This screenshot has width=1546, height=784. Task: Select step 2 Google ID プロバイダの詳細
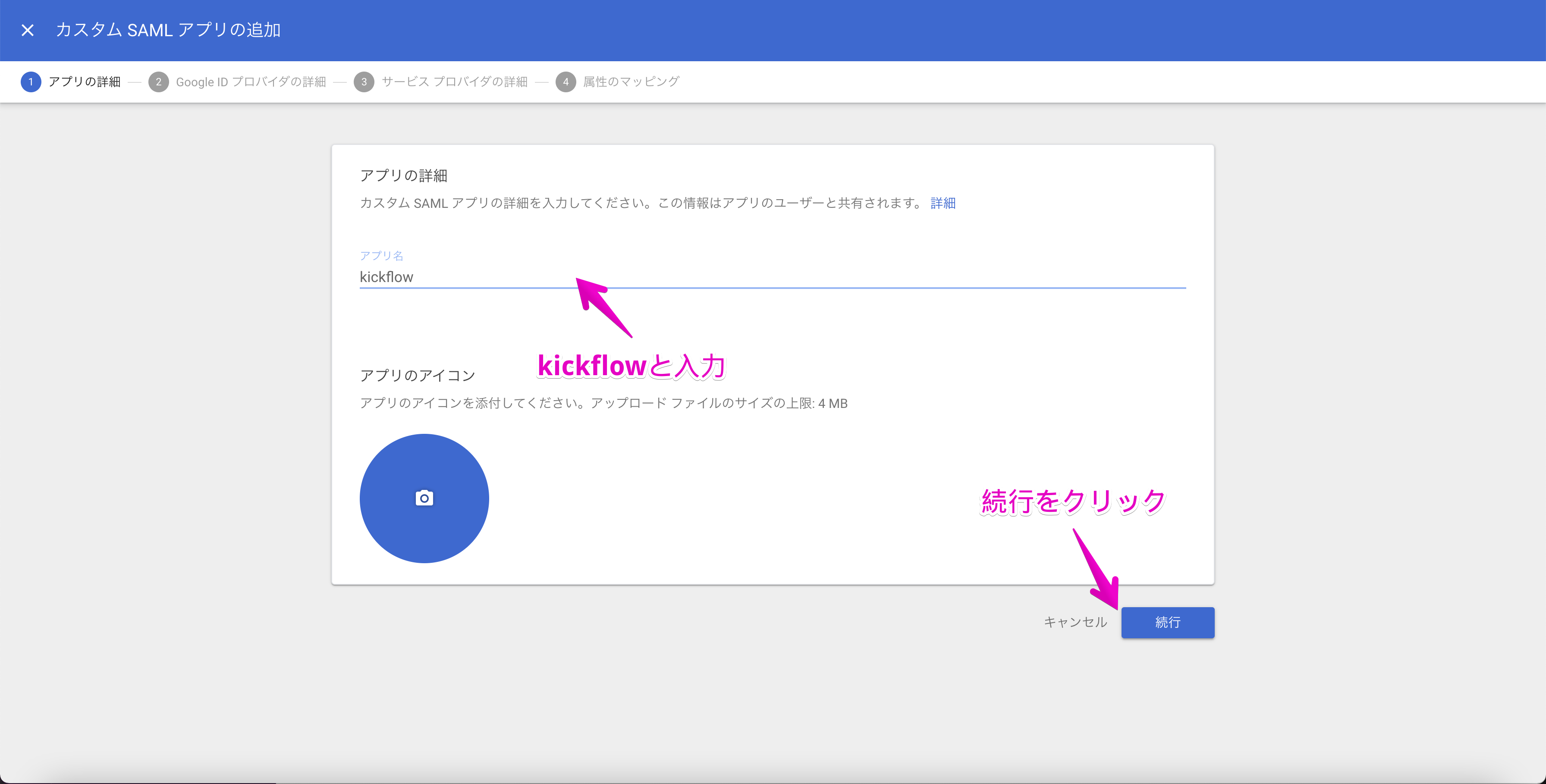(x=237, y=82)
